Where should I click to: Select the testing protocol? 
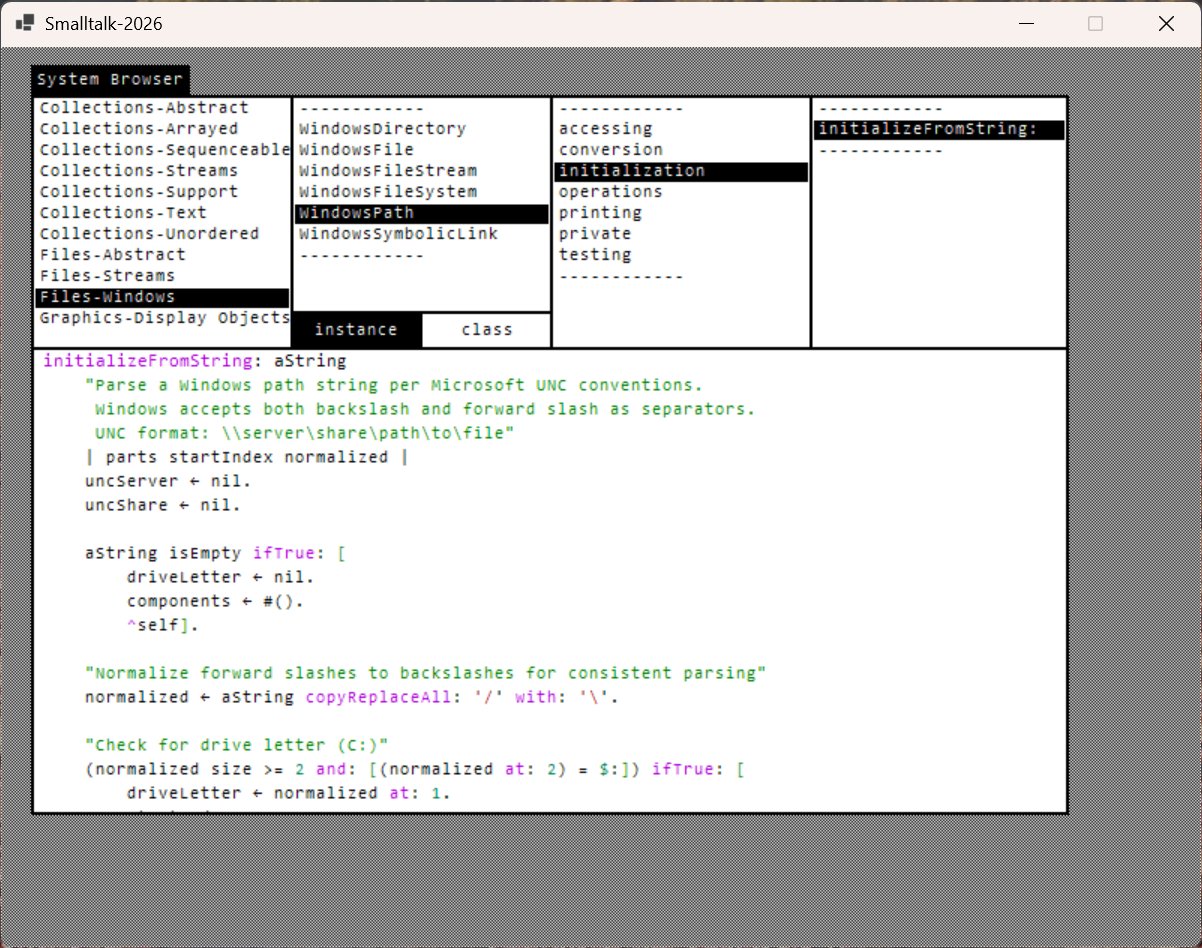coord(595,254)
